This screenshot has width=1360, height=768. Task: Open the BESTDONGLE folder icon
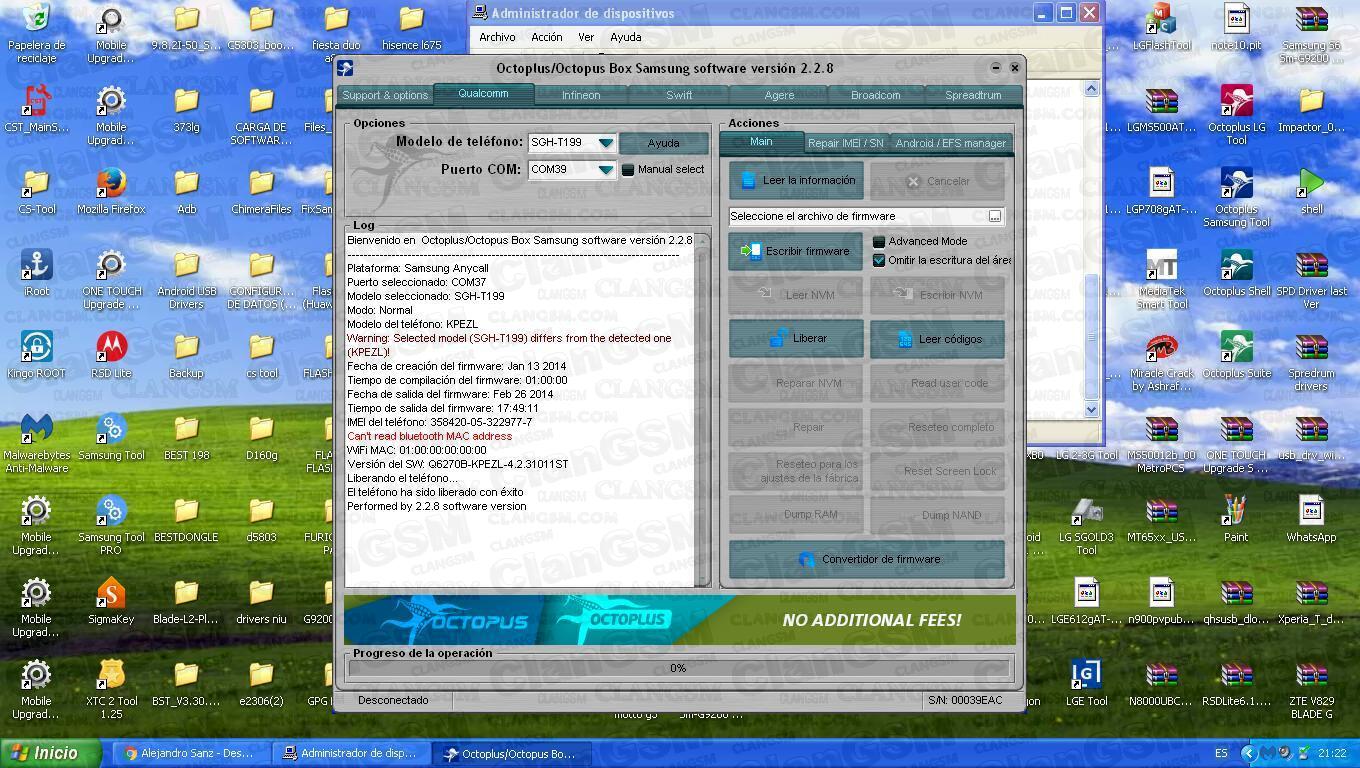click(x=186, y=519)
